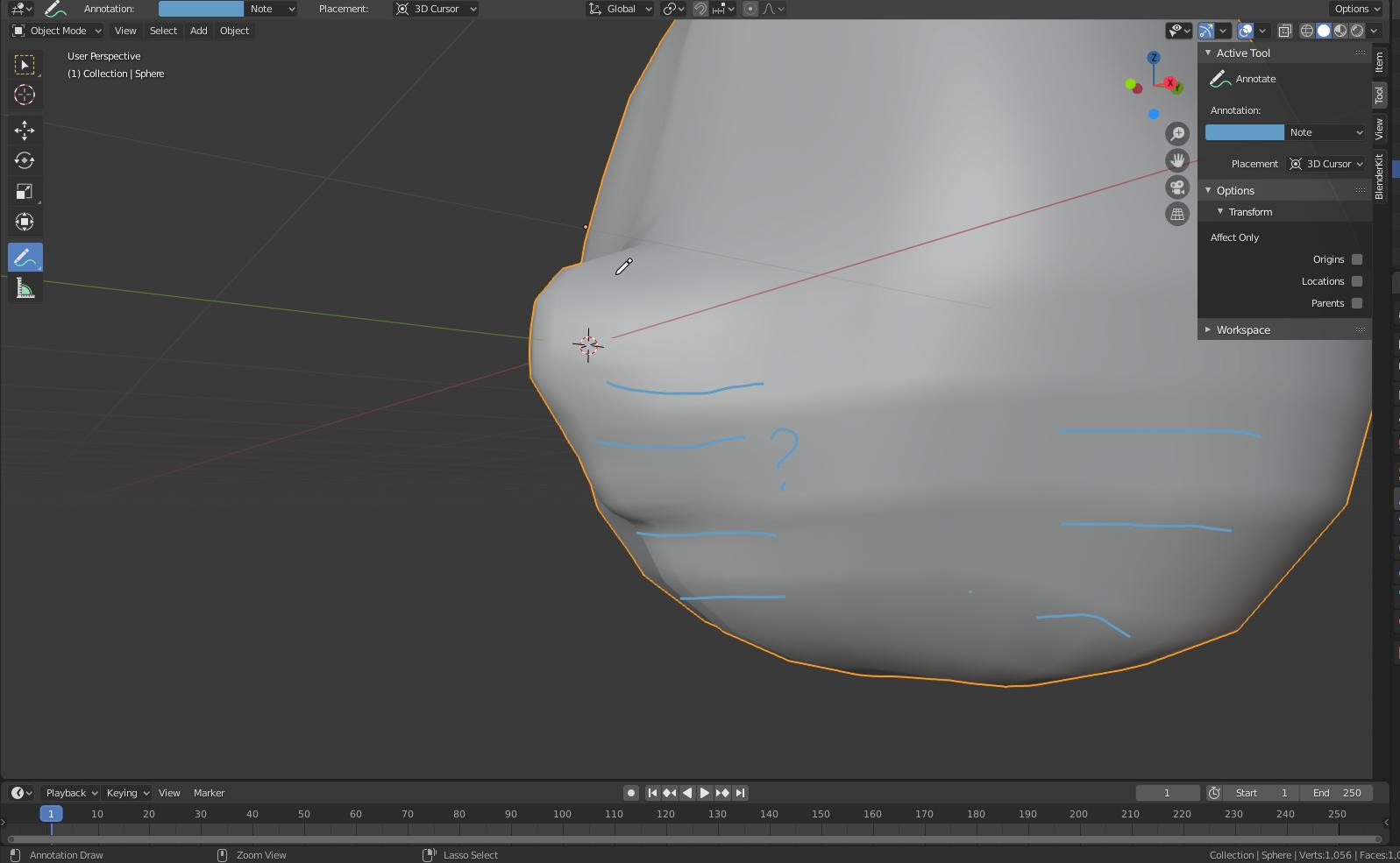Viewport: 1400px width, 863px height.
Task: Click sidebar annotation color swatch
Action: click(1244, 132)
